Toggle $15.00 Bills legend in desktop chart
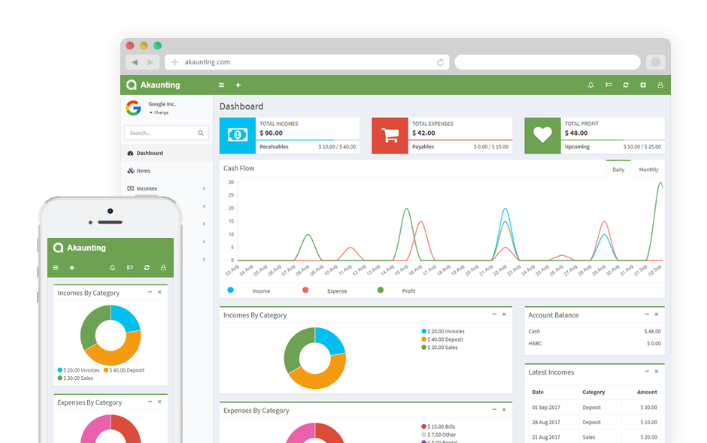Screen dimensions: 707x443 [x=438, y=426]
